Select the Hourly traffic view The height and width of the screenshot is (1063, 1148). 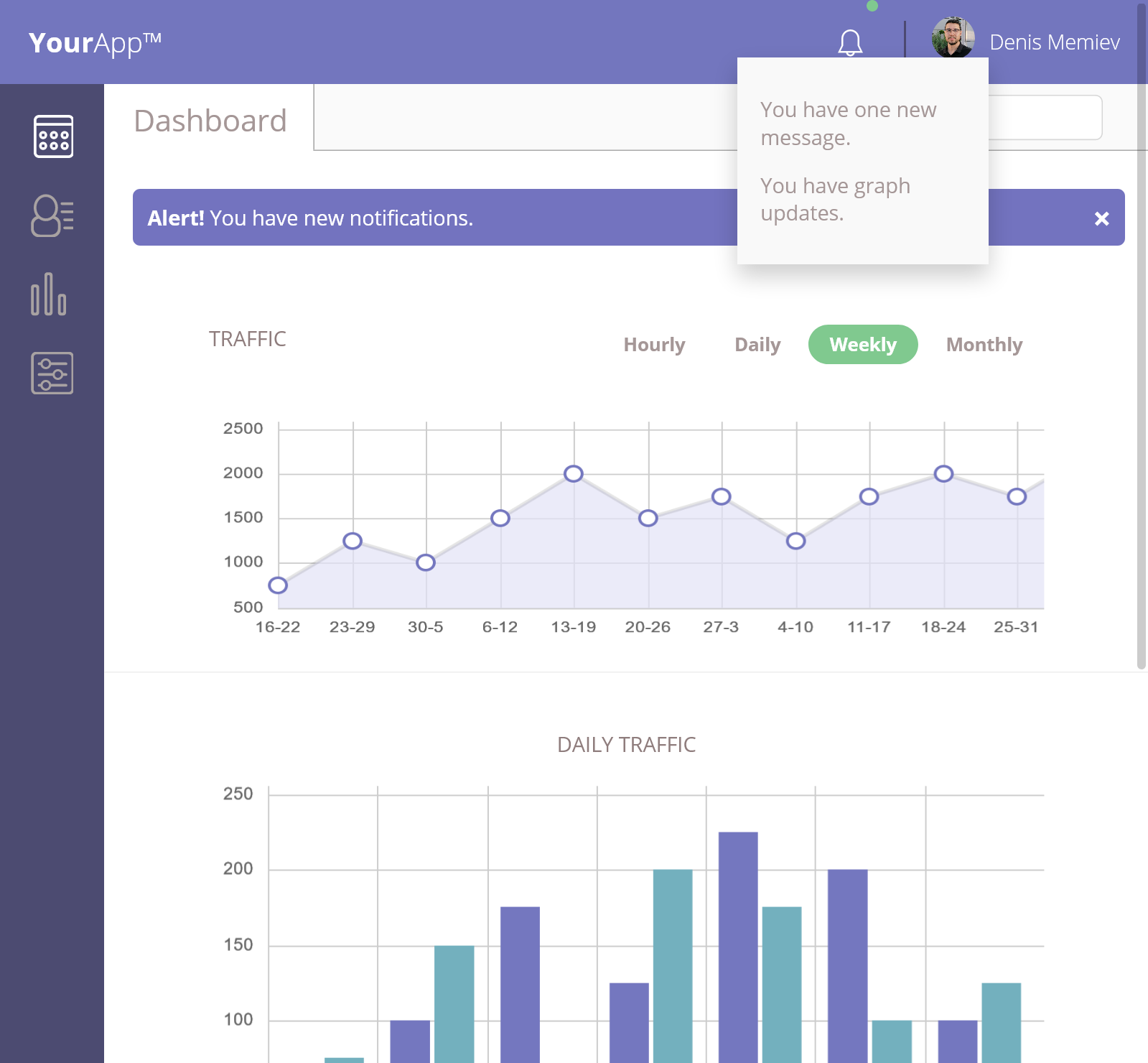654,345
